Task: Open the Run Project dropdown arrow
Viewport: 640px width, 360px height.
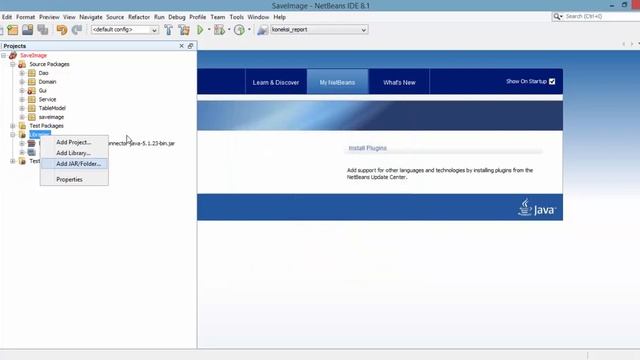Action: pyautogui.click(x=209, y=30)
